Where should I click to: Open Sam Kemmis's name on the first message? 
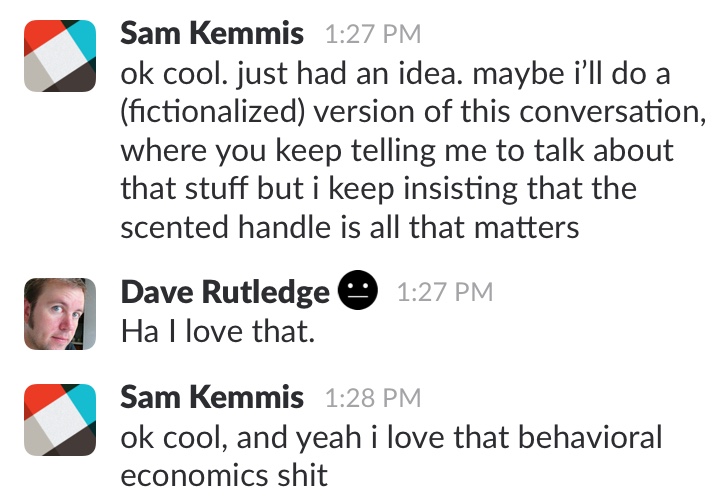click(x=212, y=34)
